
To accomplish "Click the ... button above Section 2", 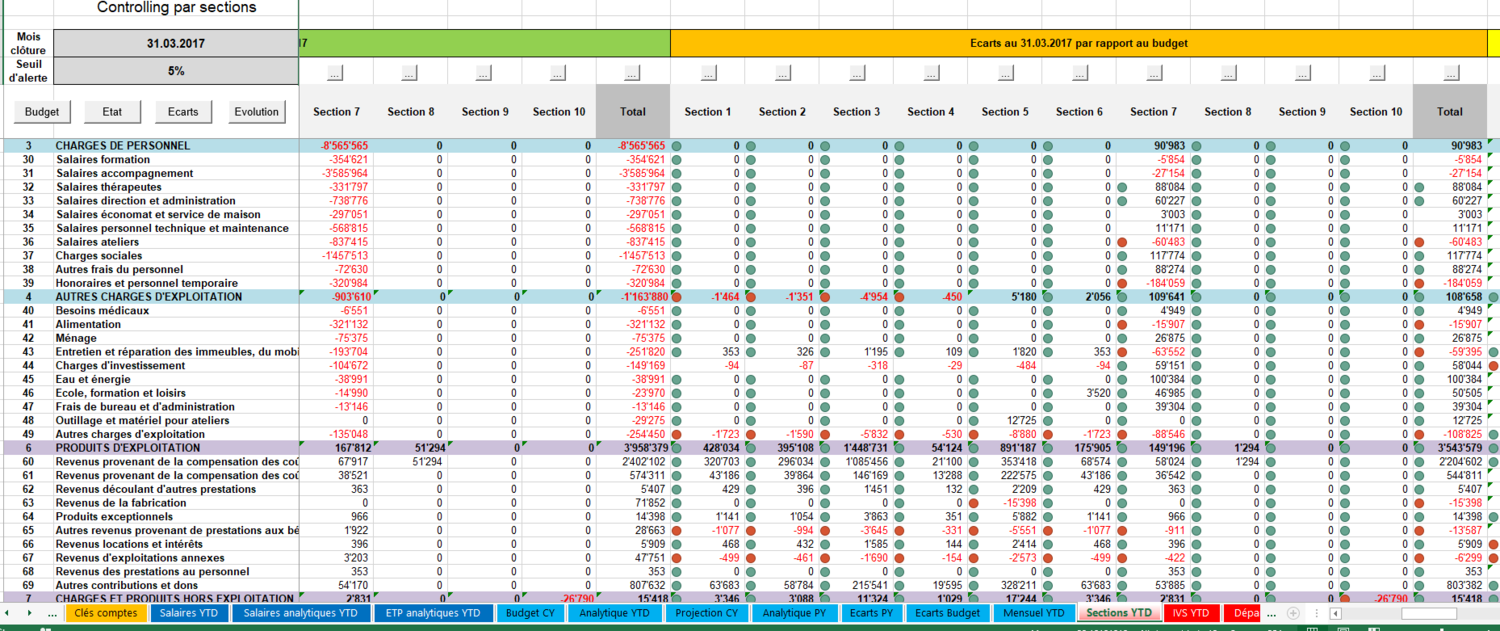I will (781, 73).
